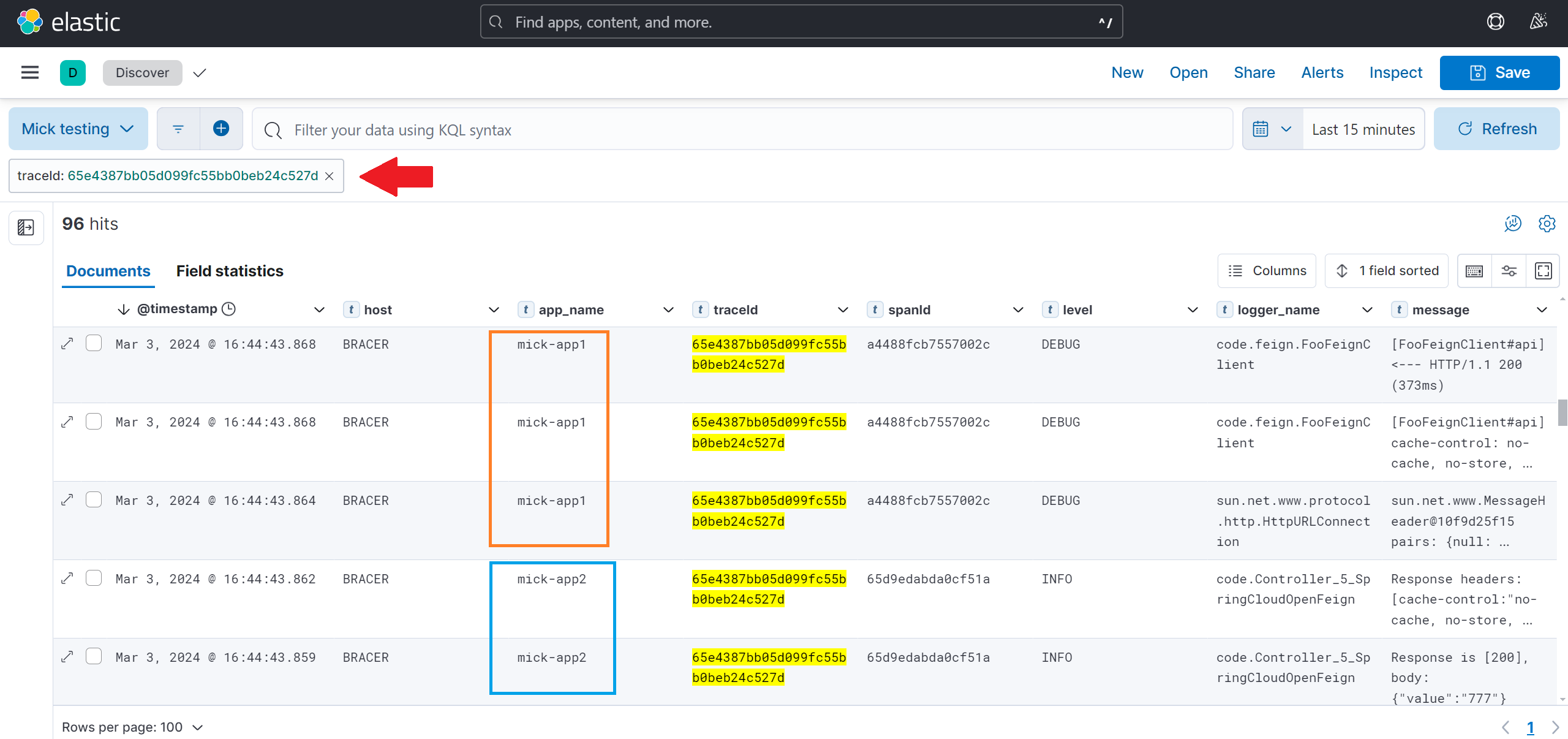Screen dimensions: 1568x739
Task: Open display options sliders icon
Action: [1509, 271]
